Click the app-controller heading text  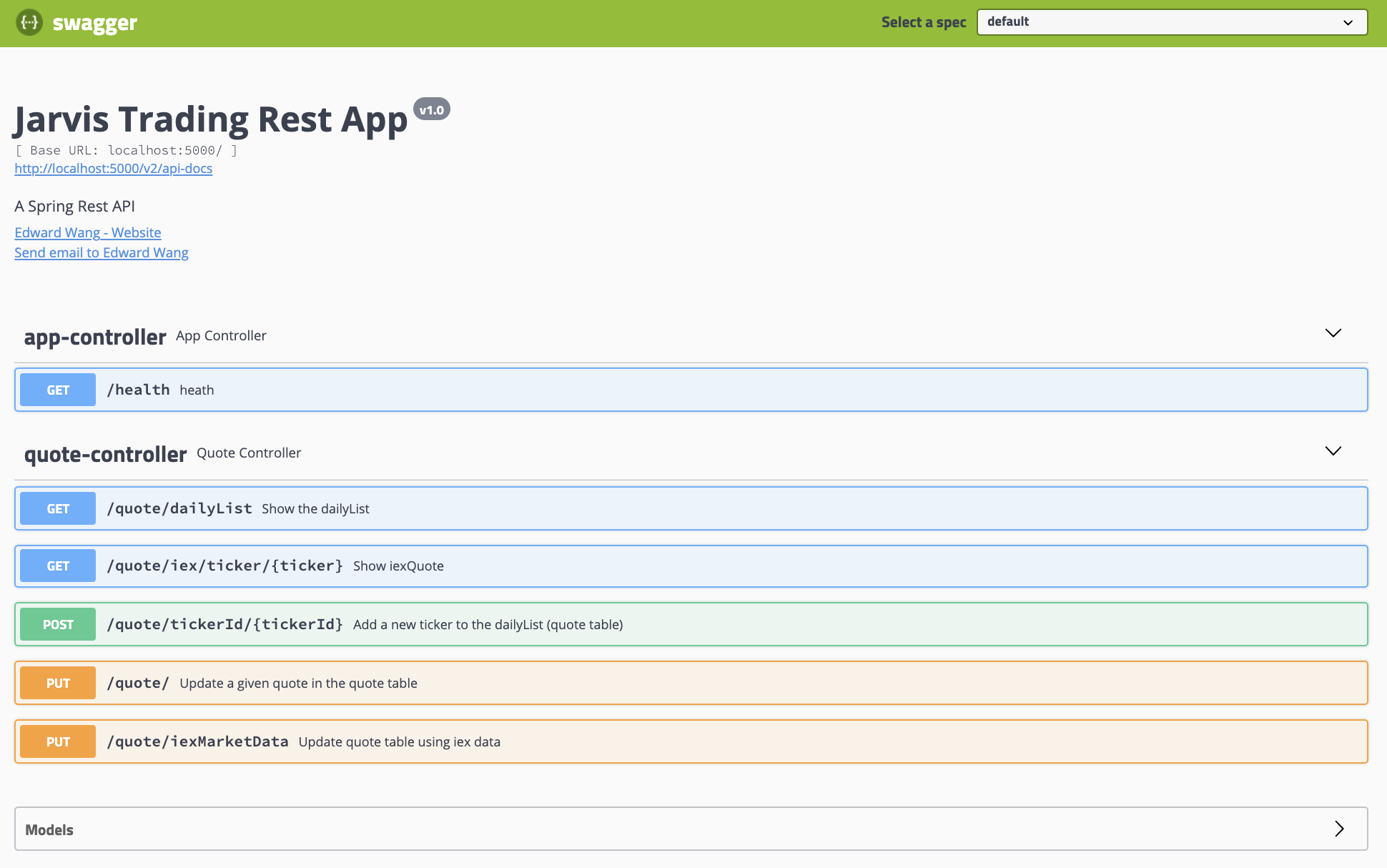point(95,337)
